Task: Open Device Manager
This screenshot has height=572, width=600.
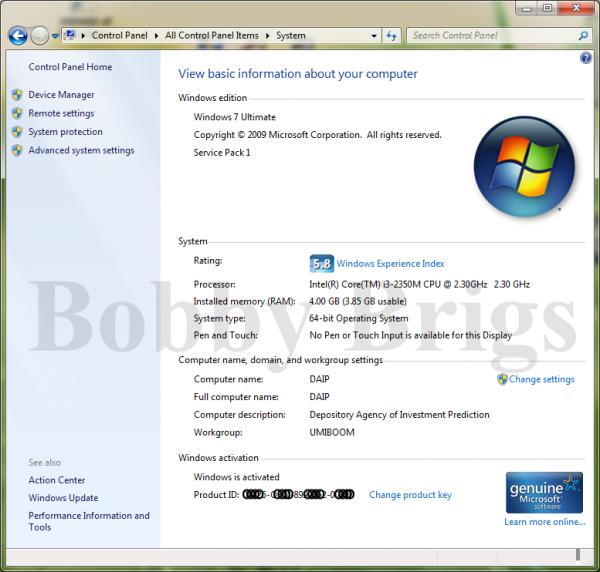Action: (x=61, y=95)
